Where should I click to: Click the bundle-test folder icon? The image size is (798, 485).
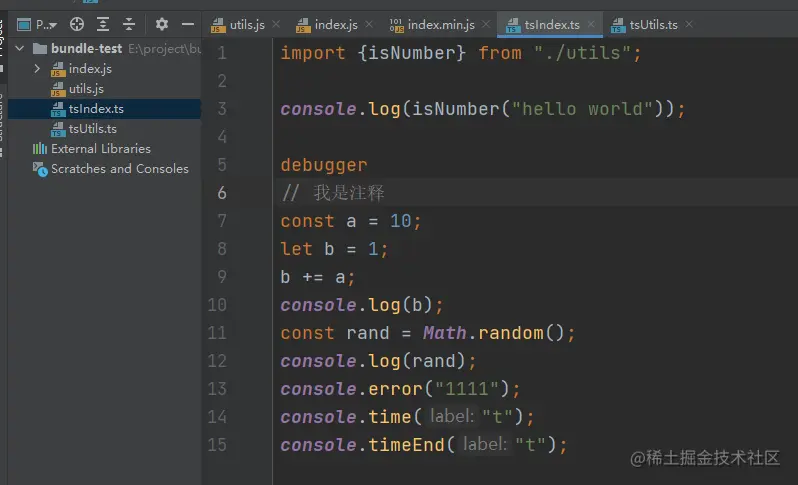(40, 48)
